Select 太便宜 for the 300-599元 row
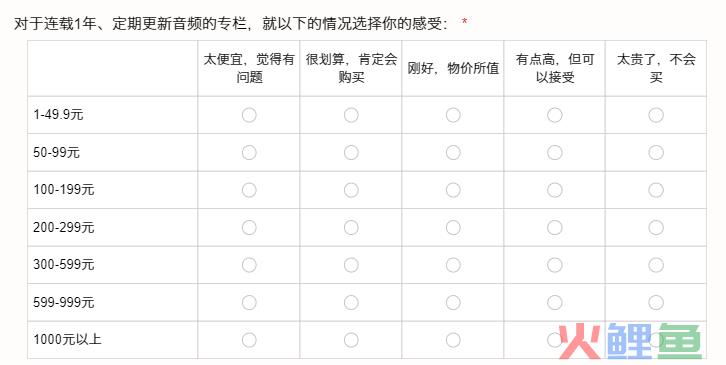Viewport: 726px width, 365px height. pos(249,265)
